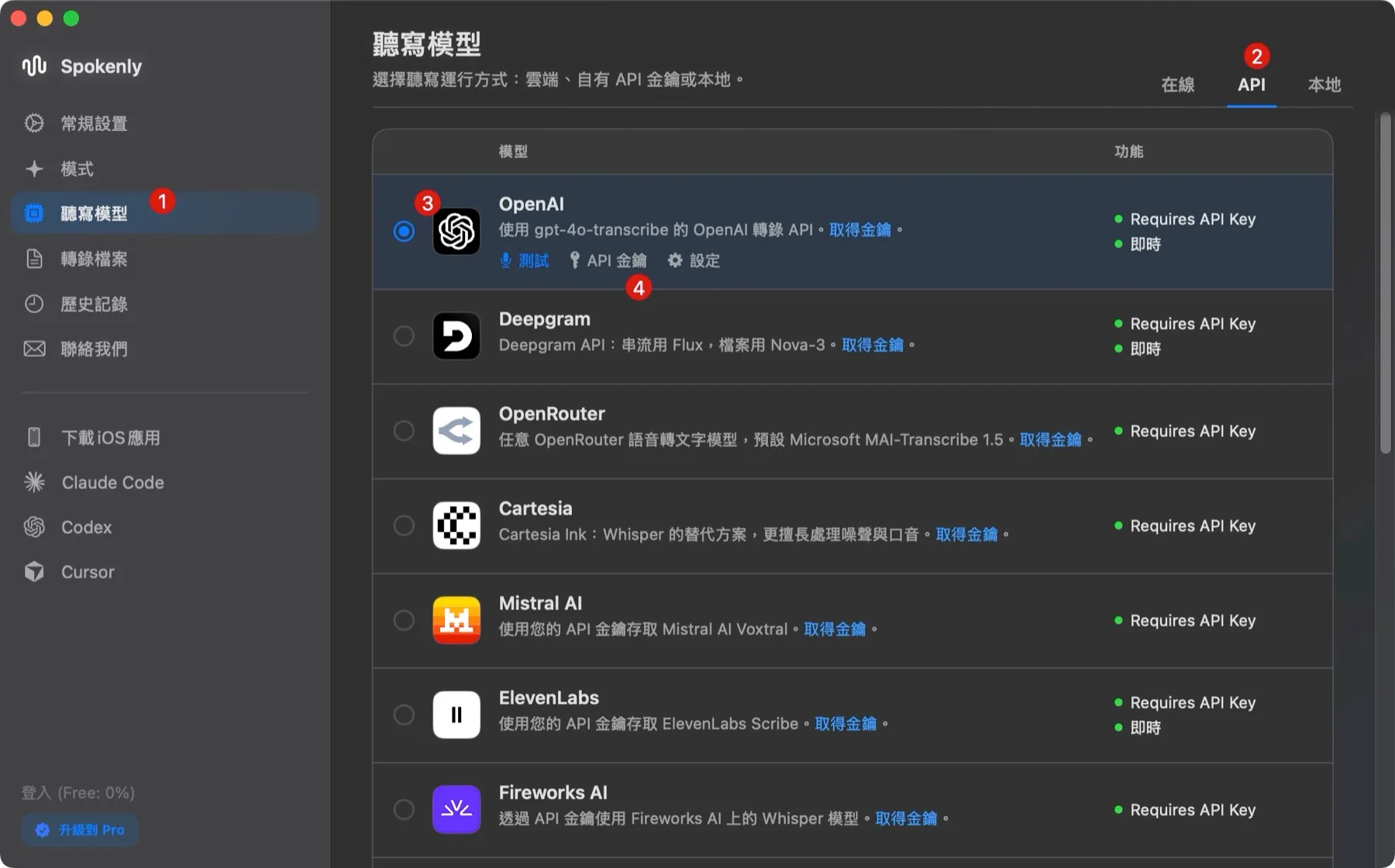This screenshot has width=1395, height=868.
Task: Click the 聯絡我們 envelope icon
Action: click(x=34, y=349)
